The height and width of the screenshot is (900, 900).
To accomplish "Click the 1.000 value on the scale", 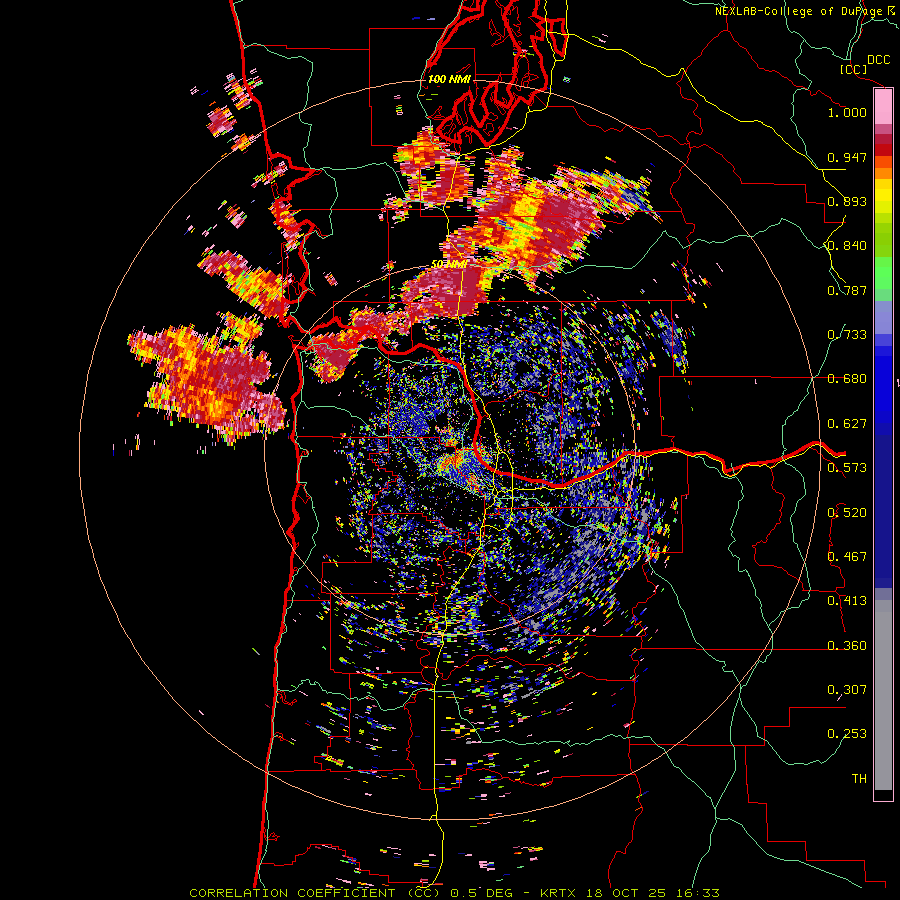I will coord(847,112).
